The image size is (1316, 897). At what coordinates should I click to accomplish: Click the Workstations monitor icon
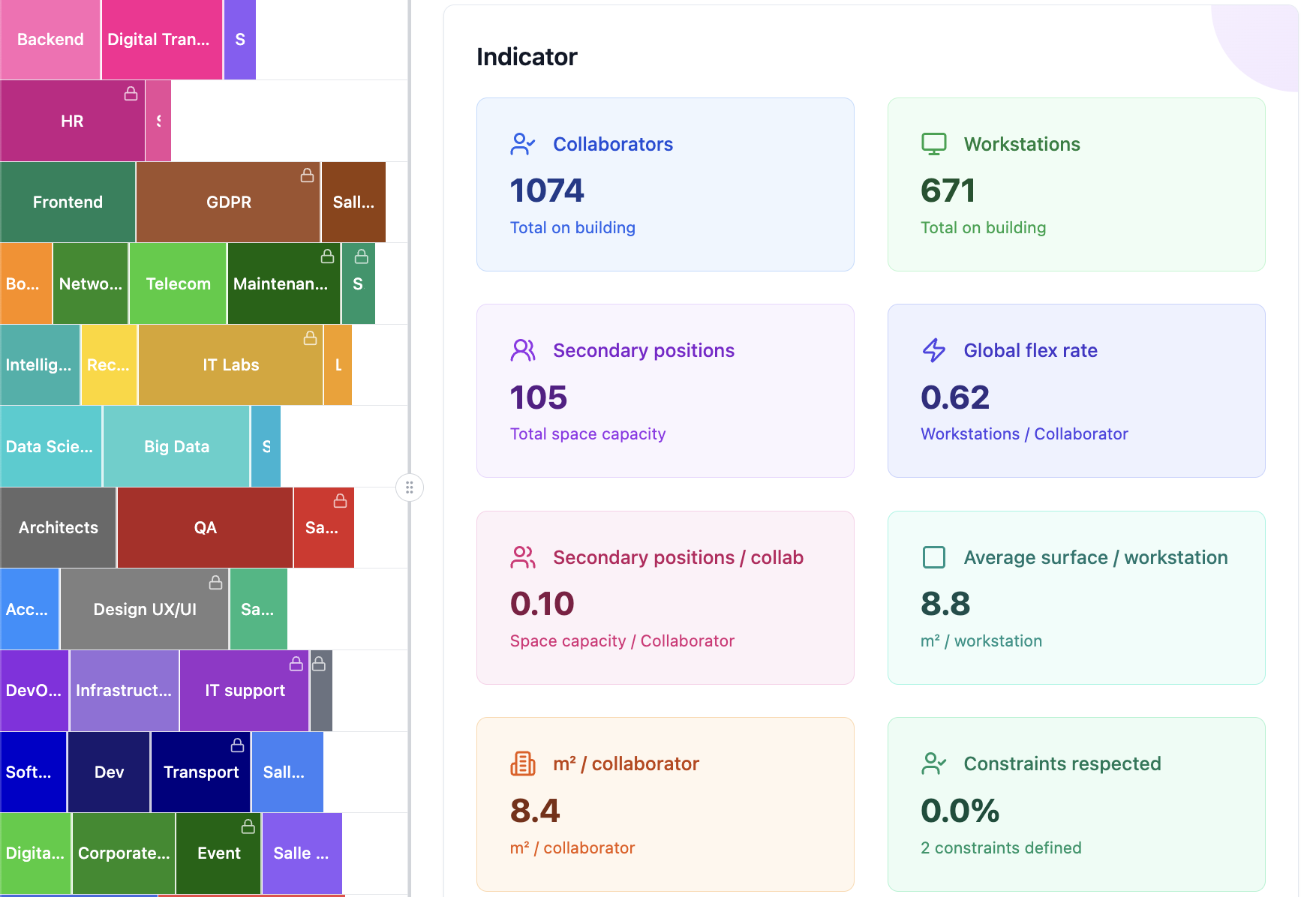point(933,144)
